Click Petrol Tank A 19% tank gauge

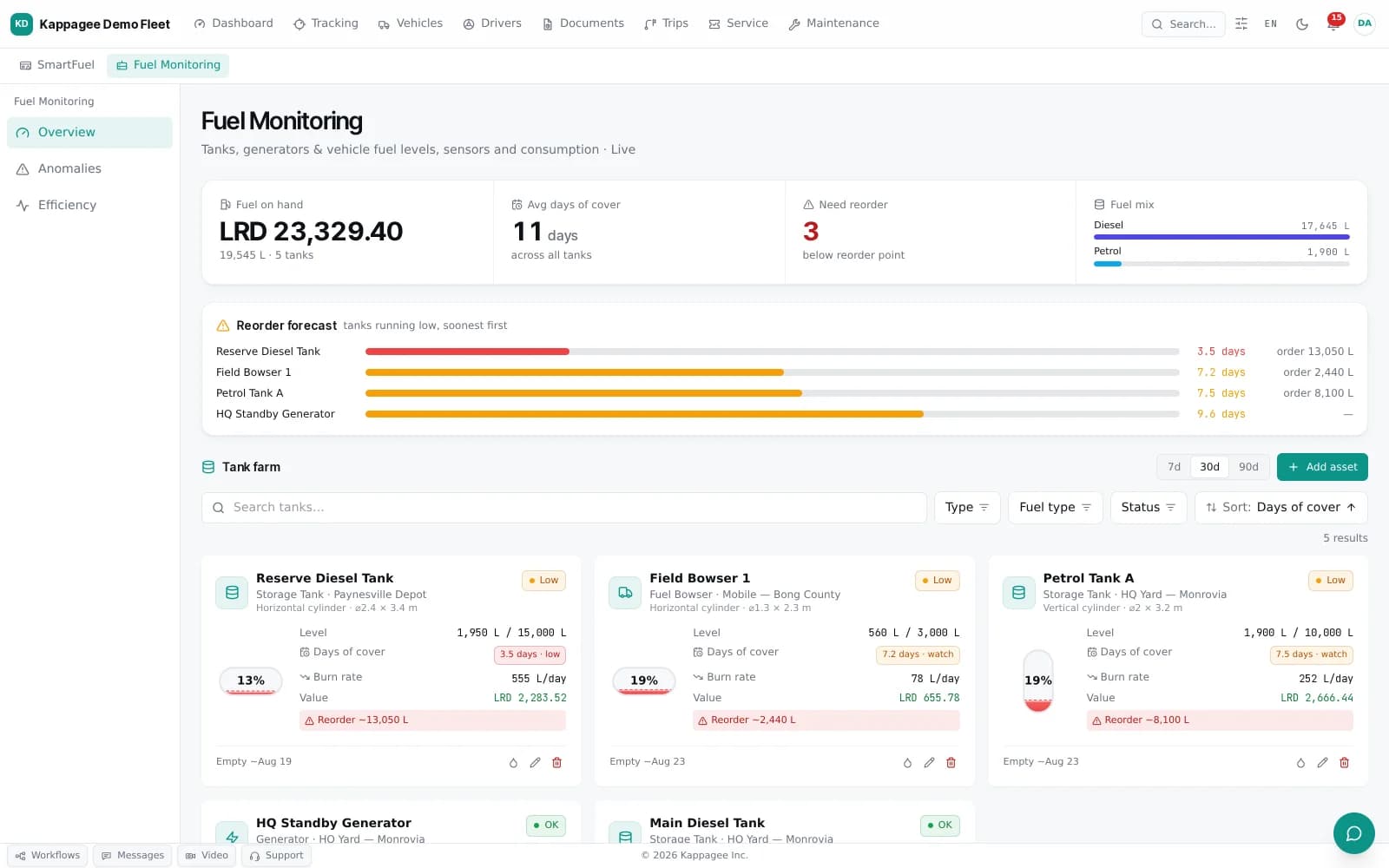coord(1038,681)
